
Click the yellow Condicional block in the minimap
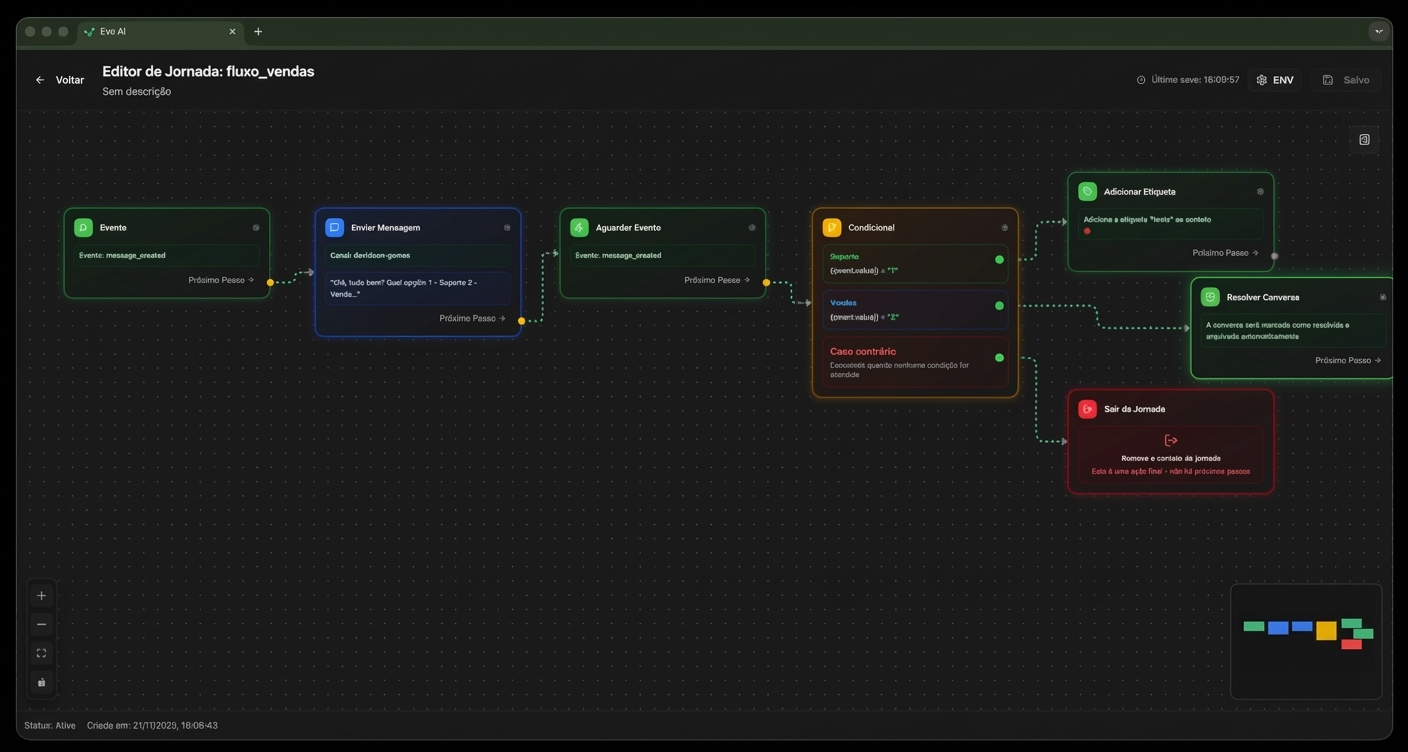(x=1325, y=631)
